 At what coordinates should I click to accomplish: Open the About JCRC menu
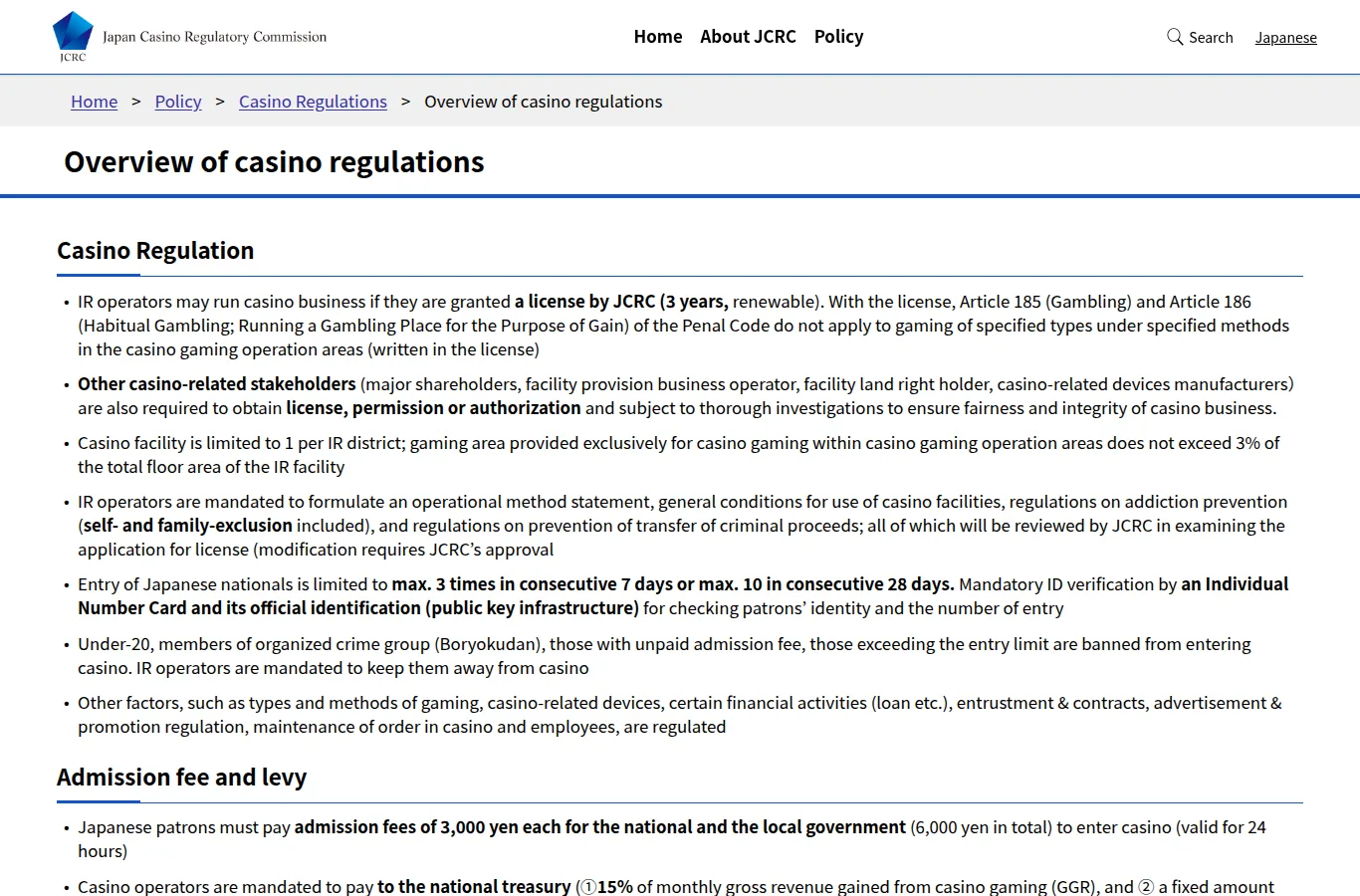[748, 37]
